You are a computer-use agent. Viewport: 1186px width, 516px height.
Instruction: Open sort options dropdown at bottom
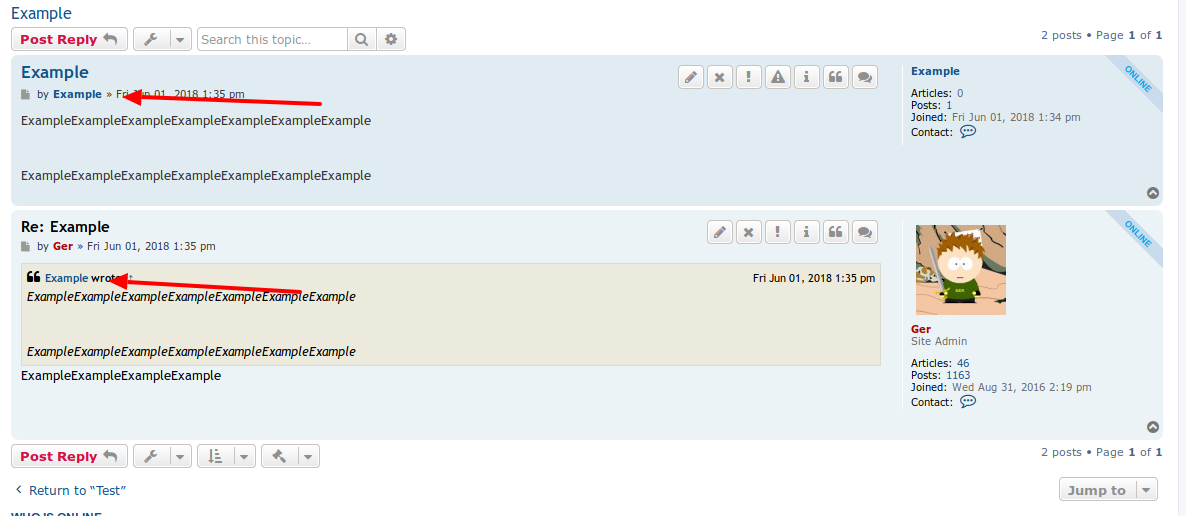[226, 456]
